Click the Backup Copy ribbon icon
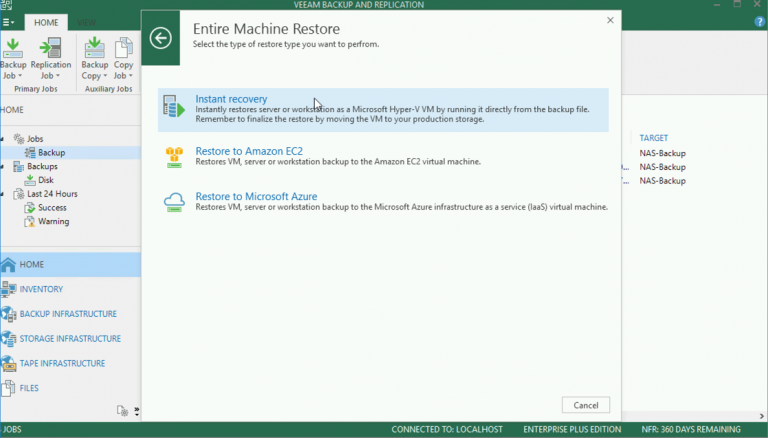The image size is (768, 438). (x=94, y=49)
